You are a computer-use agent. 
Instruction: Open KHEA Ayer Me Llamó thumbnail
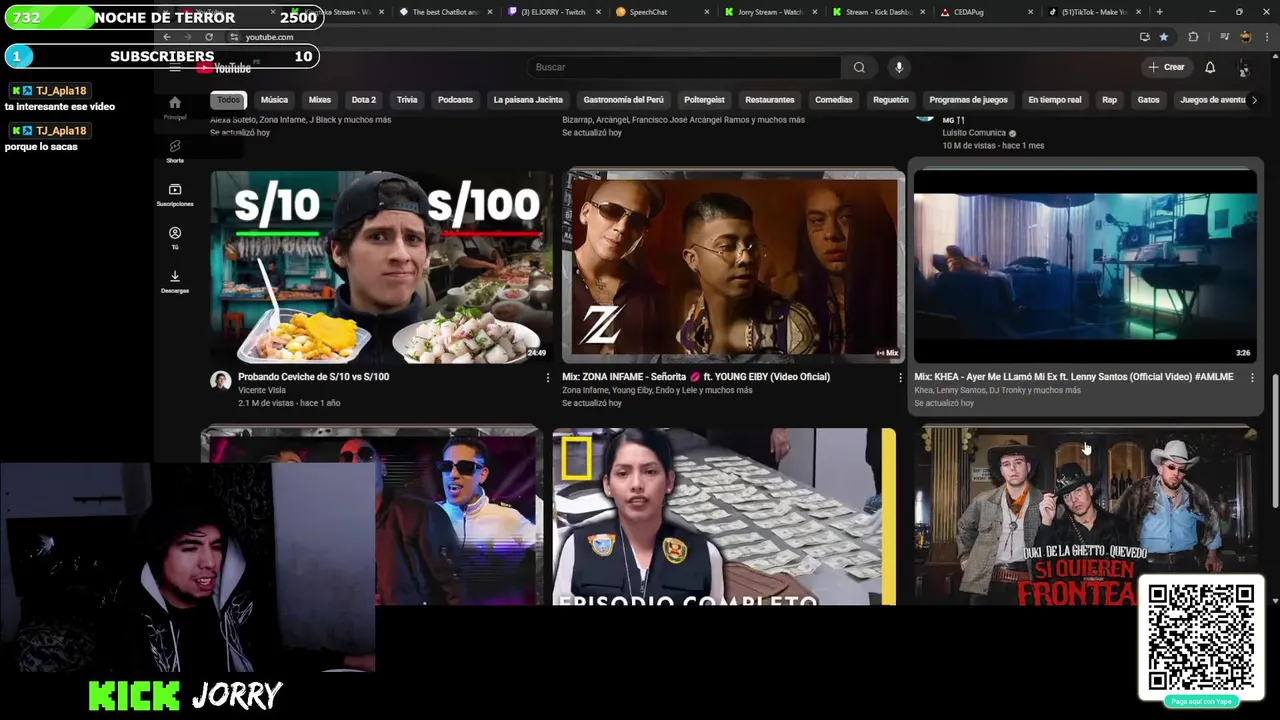[1085, 266]
